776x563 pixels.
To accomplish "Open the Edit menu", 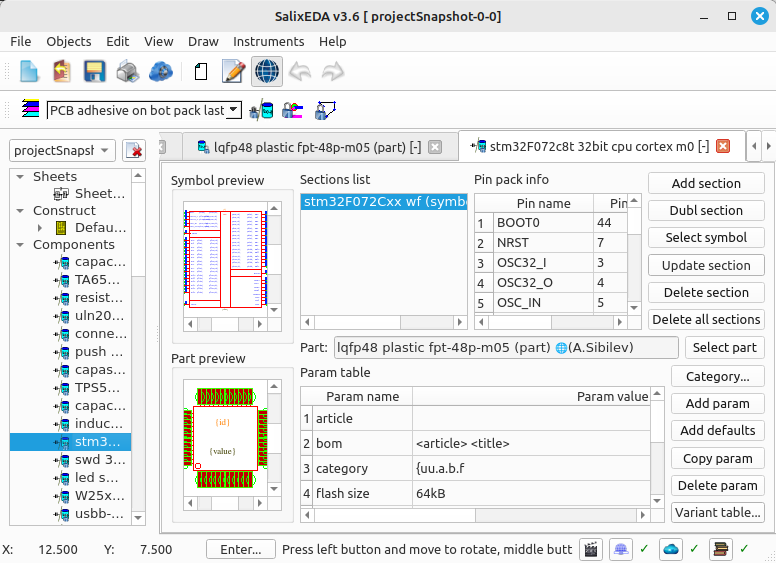I will 117,42.
